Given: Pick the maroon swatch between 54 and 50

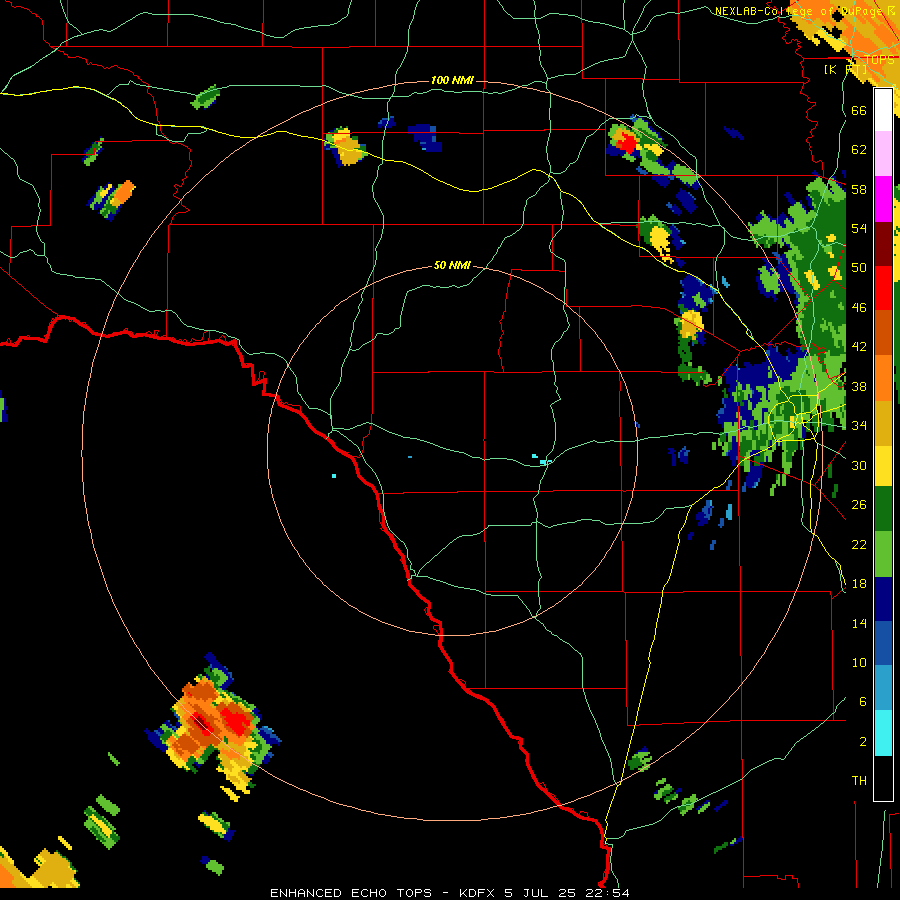Looking at the screenshot, I should (x=883, y=244).
